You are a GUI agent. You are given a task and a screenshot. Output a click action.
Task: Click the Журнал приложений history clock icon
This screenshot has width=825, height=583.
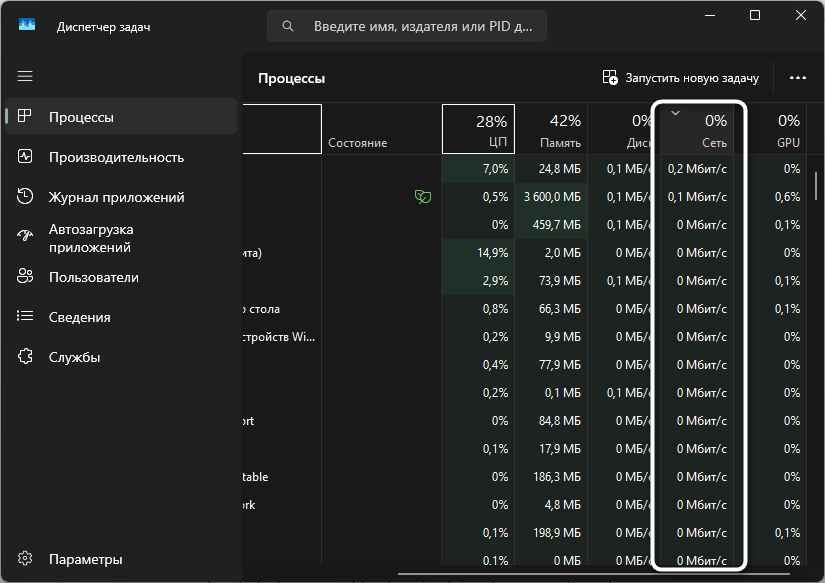click(x=25, y=196)
